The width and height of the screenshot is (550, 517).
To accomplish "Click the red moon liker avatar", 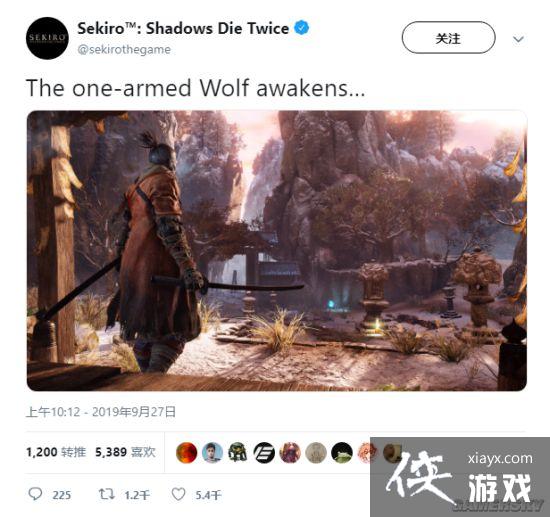I will (x=187, y=452).
